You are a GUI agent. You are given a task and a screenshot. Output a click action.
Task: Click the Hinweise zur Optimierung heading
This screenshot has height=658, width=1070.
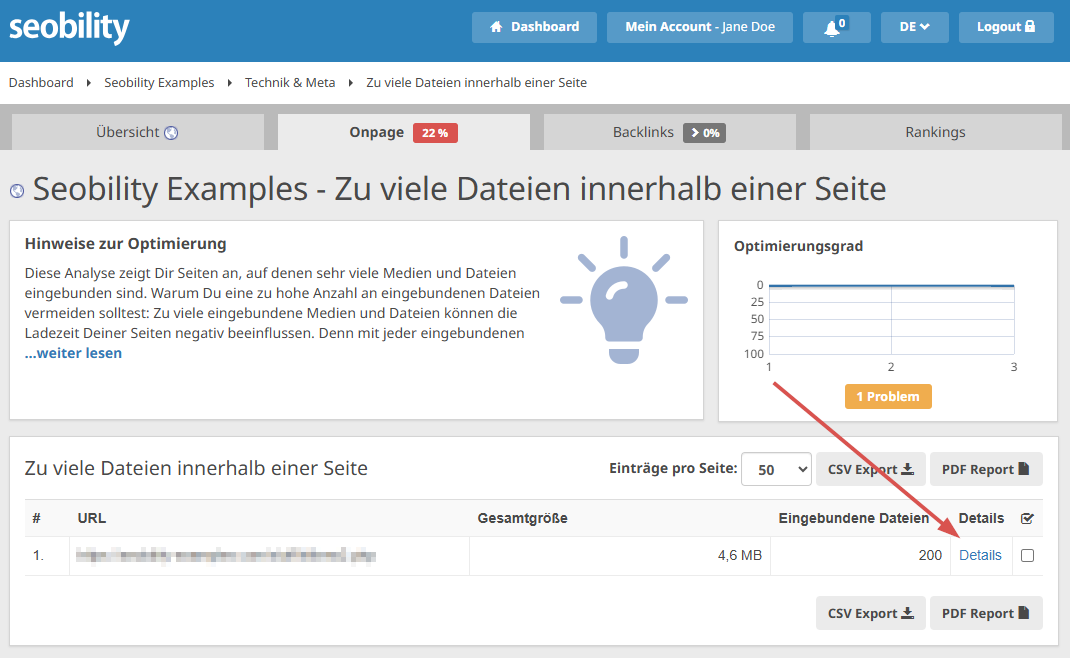pos(126,244)
